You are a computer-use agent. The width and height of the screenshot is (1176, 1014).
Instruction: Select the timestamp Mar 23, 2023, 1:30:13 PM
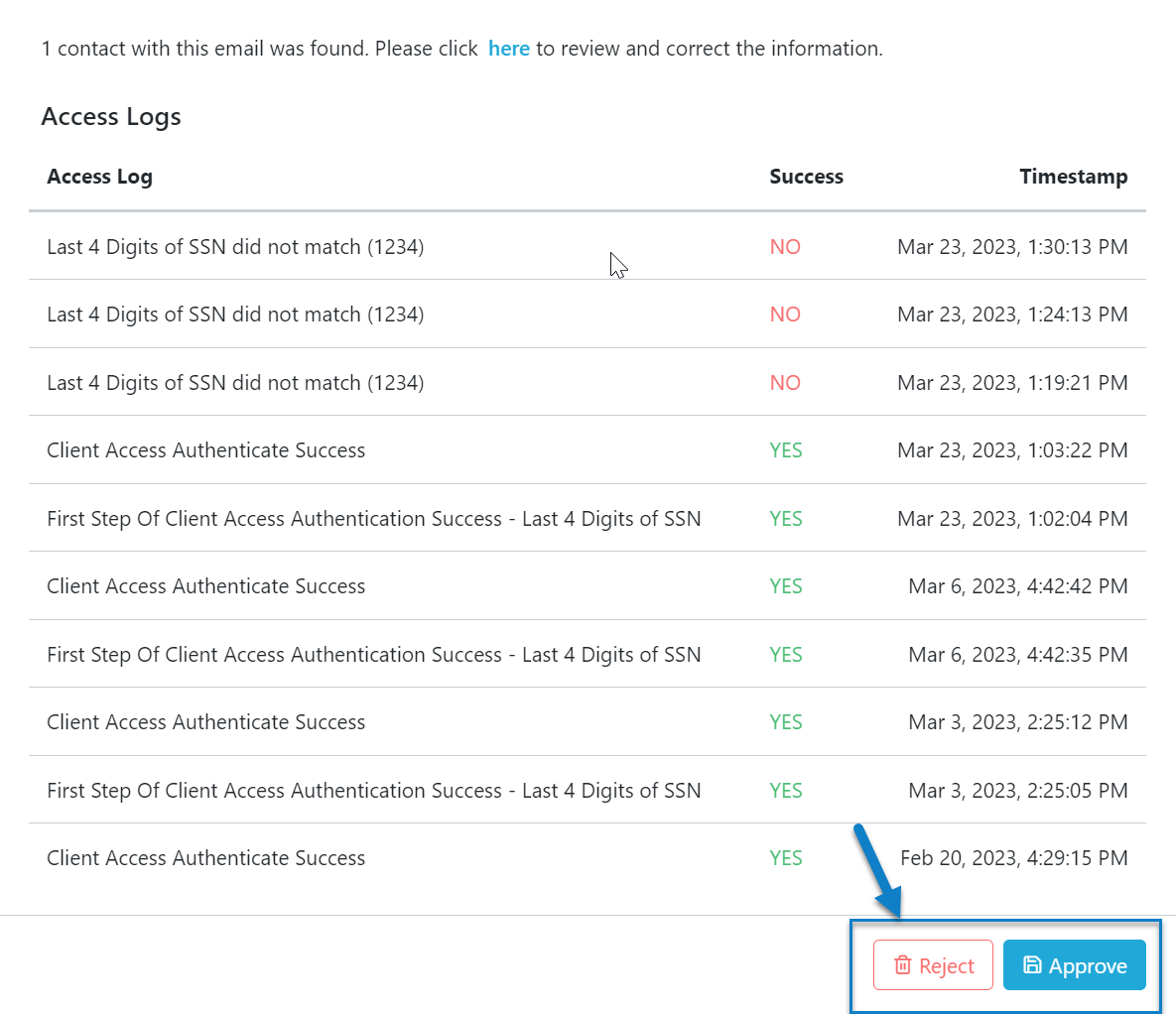(x=1012, y=247)
